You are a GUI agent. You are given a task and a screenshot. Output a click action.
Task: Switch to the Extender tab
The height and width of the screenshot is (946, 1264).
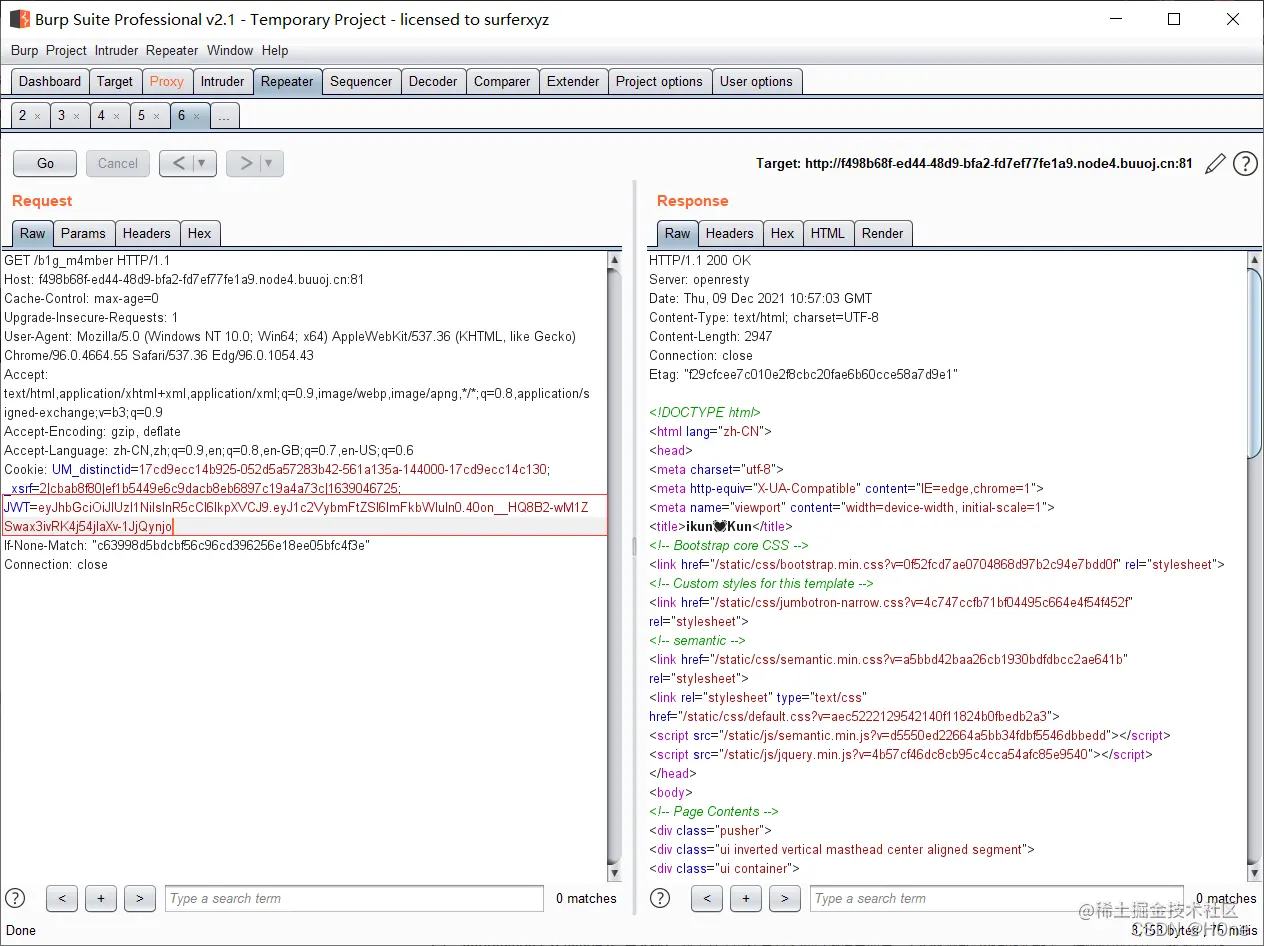[573, 81]
